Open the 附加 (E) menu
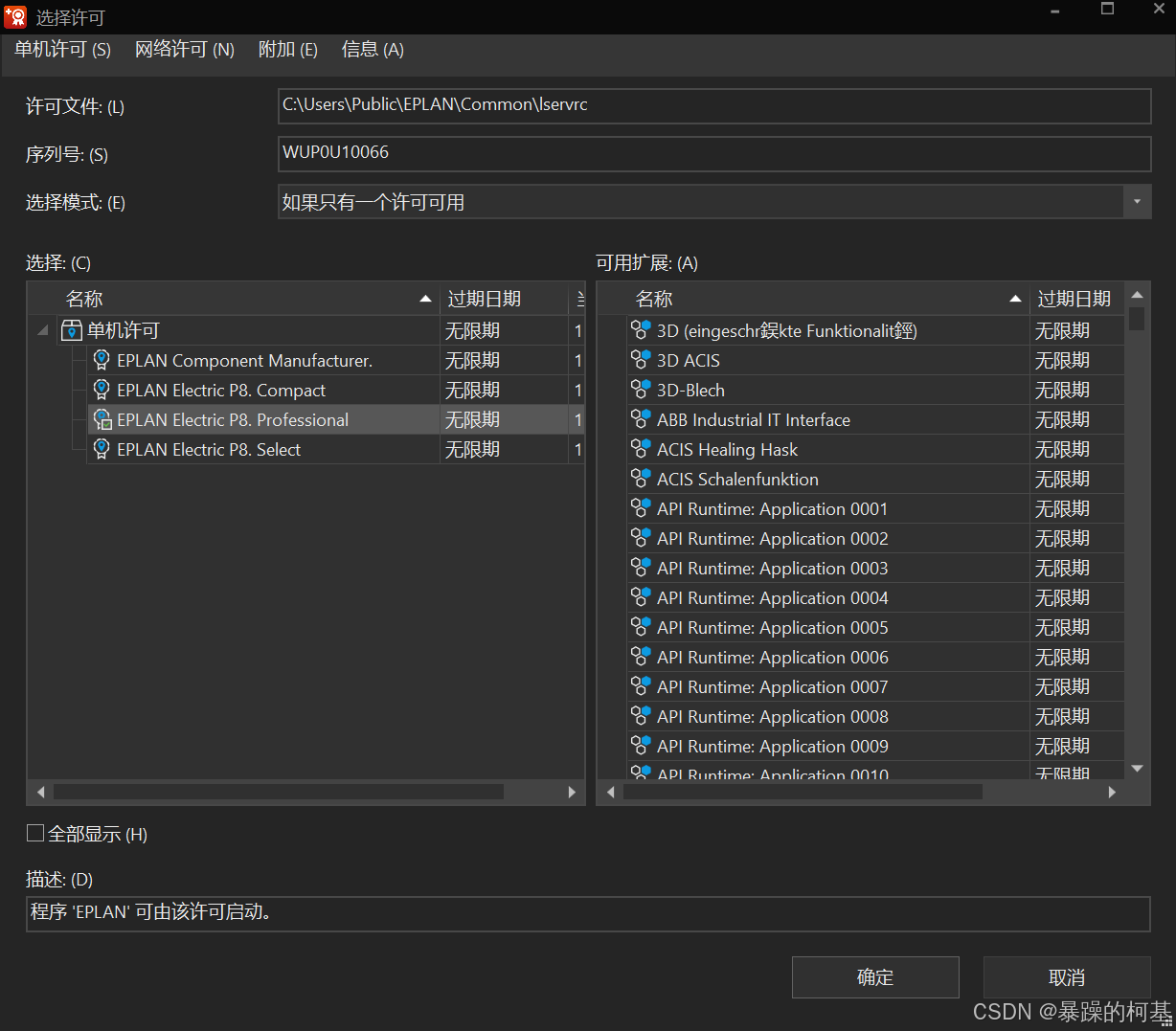Viewport: 1176px width, 1031px height. [x=288, y=50]
